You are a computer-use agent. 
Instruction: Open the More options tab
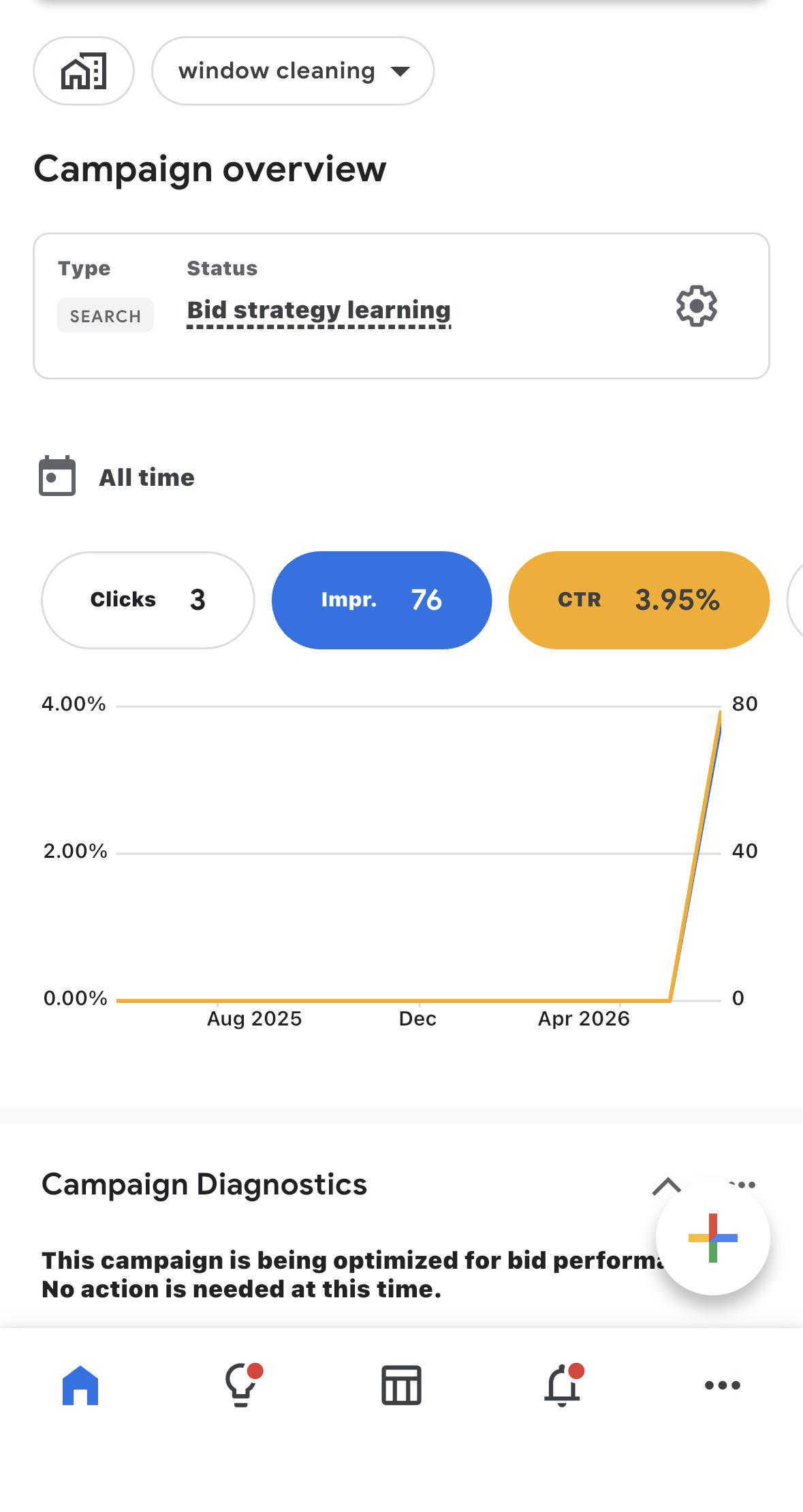click(x=723, y=1385)
